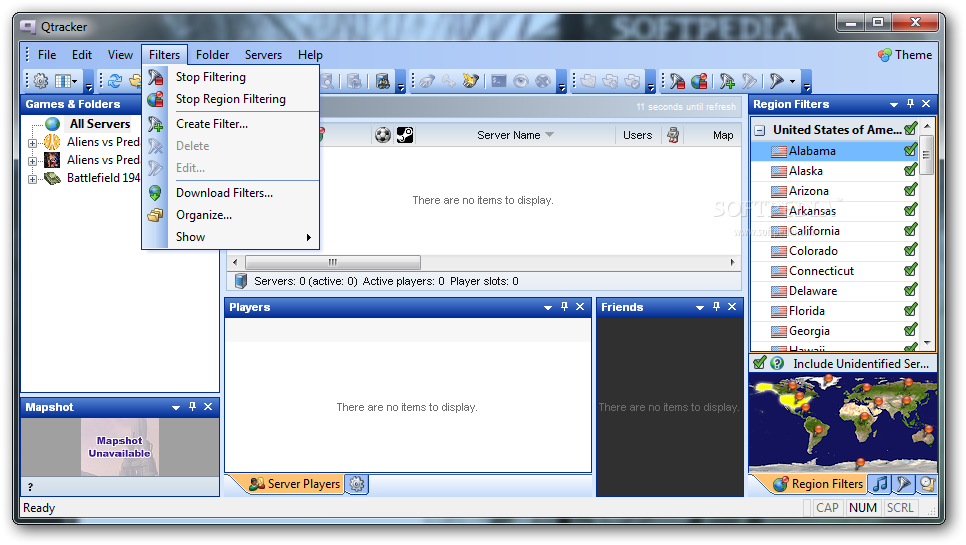Click the Mapshot Unavailable thumbnail
The height and width of the screenshot is (545, 966).
120,447
